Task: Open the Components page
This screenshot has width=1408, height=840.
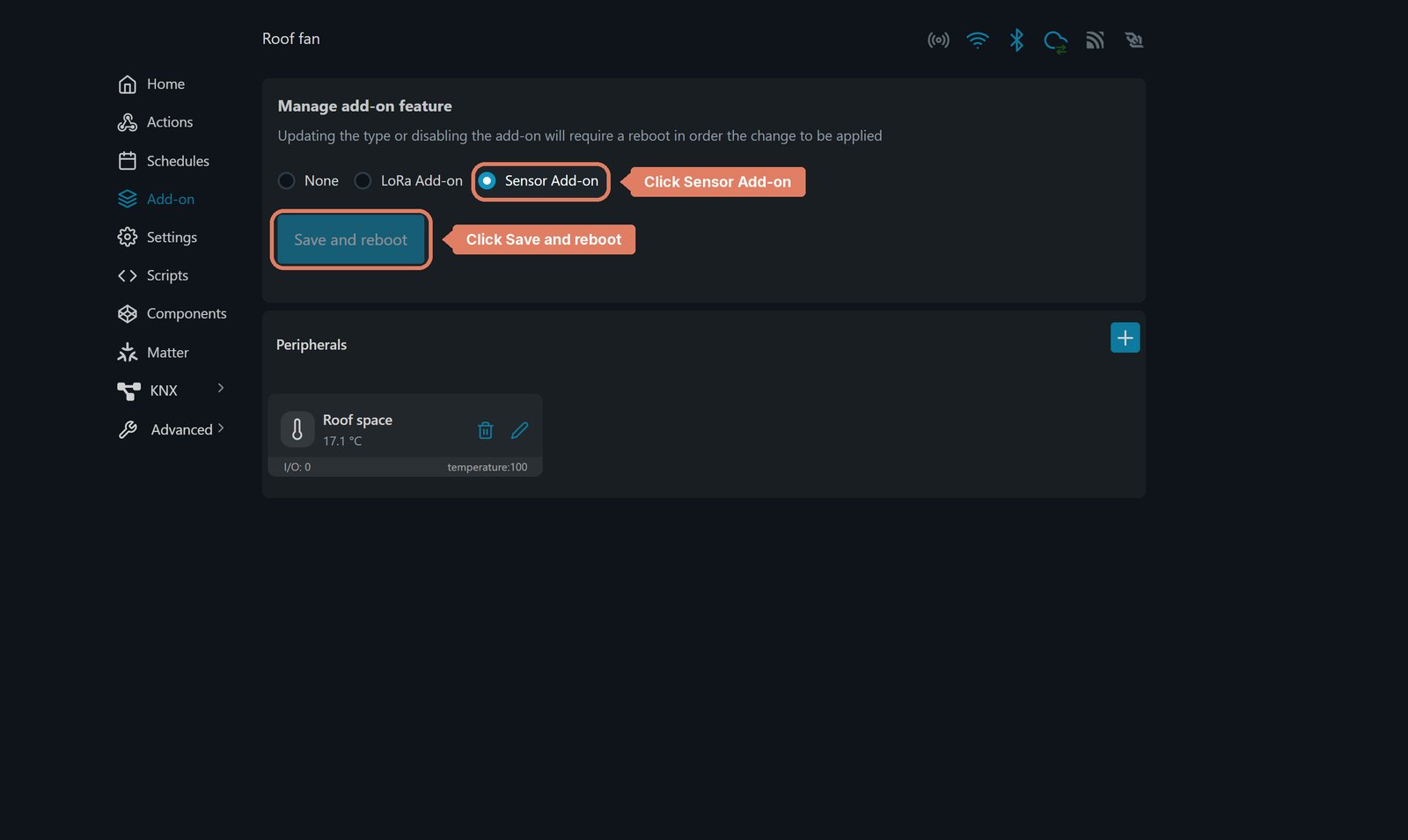Action: [187, 314]
